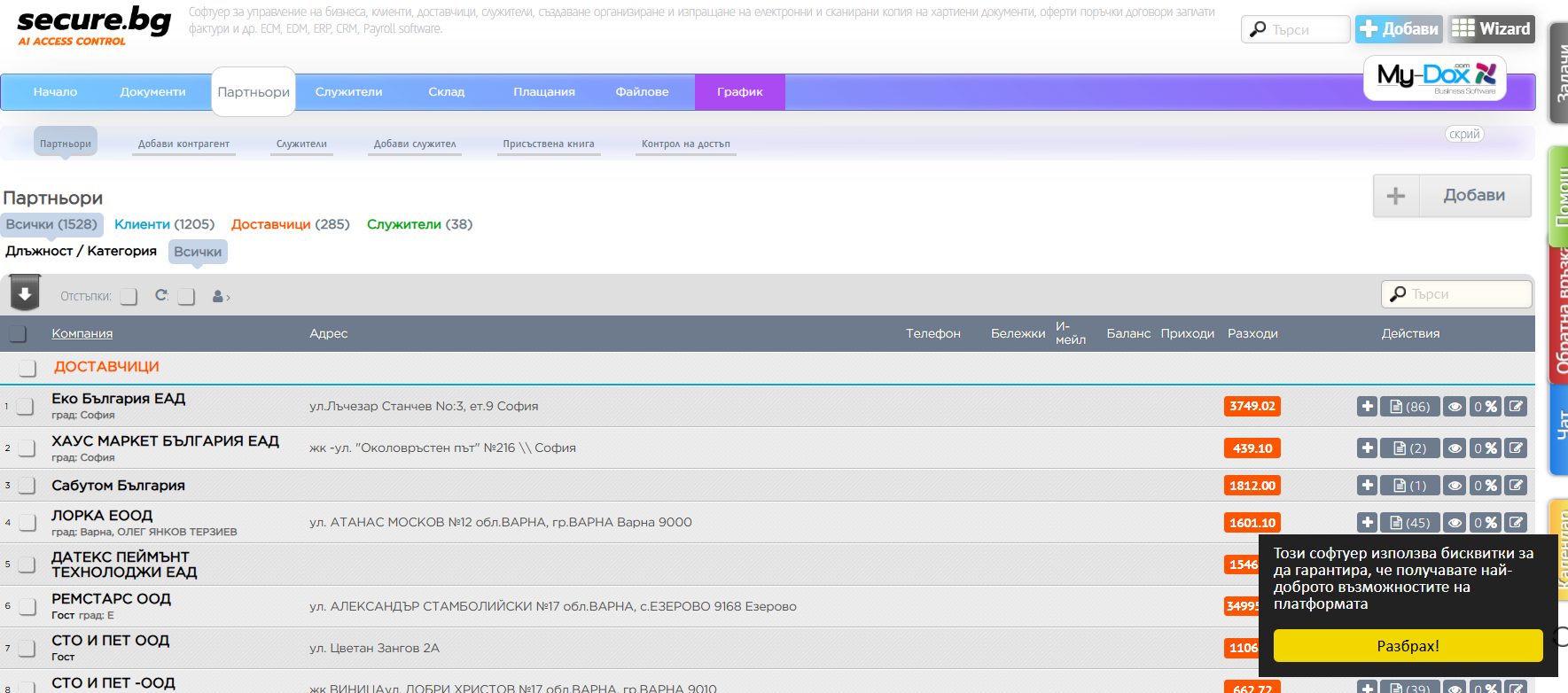Open the Клиенти (1205) filter tab
The height and width of the screenshot is (693, 1568).
coord(164,224)
